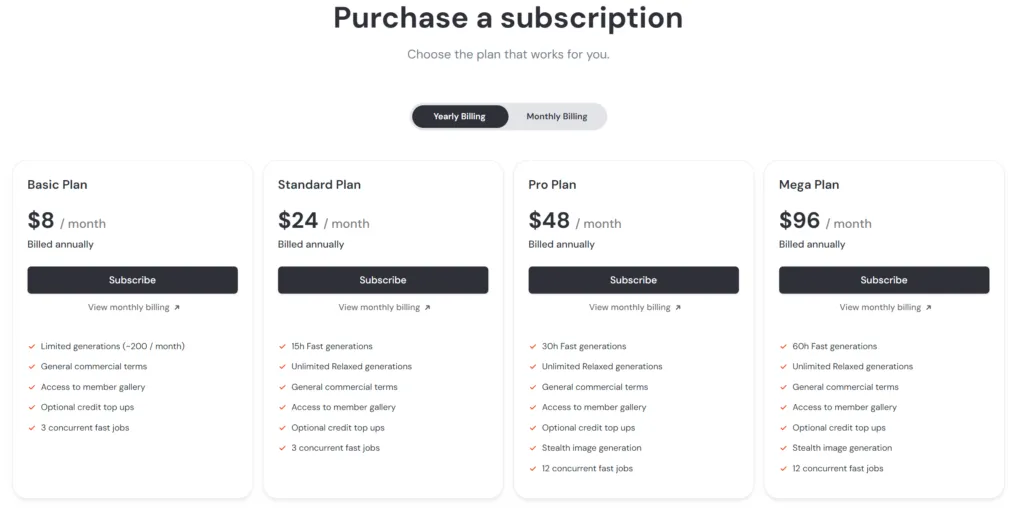
Task: Click checkmark next to Limited generations
Action: [32, 347]
